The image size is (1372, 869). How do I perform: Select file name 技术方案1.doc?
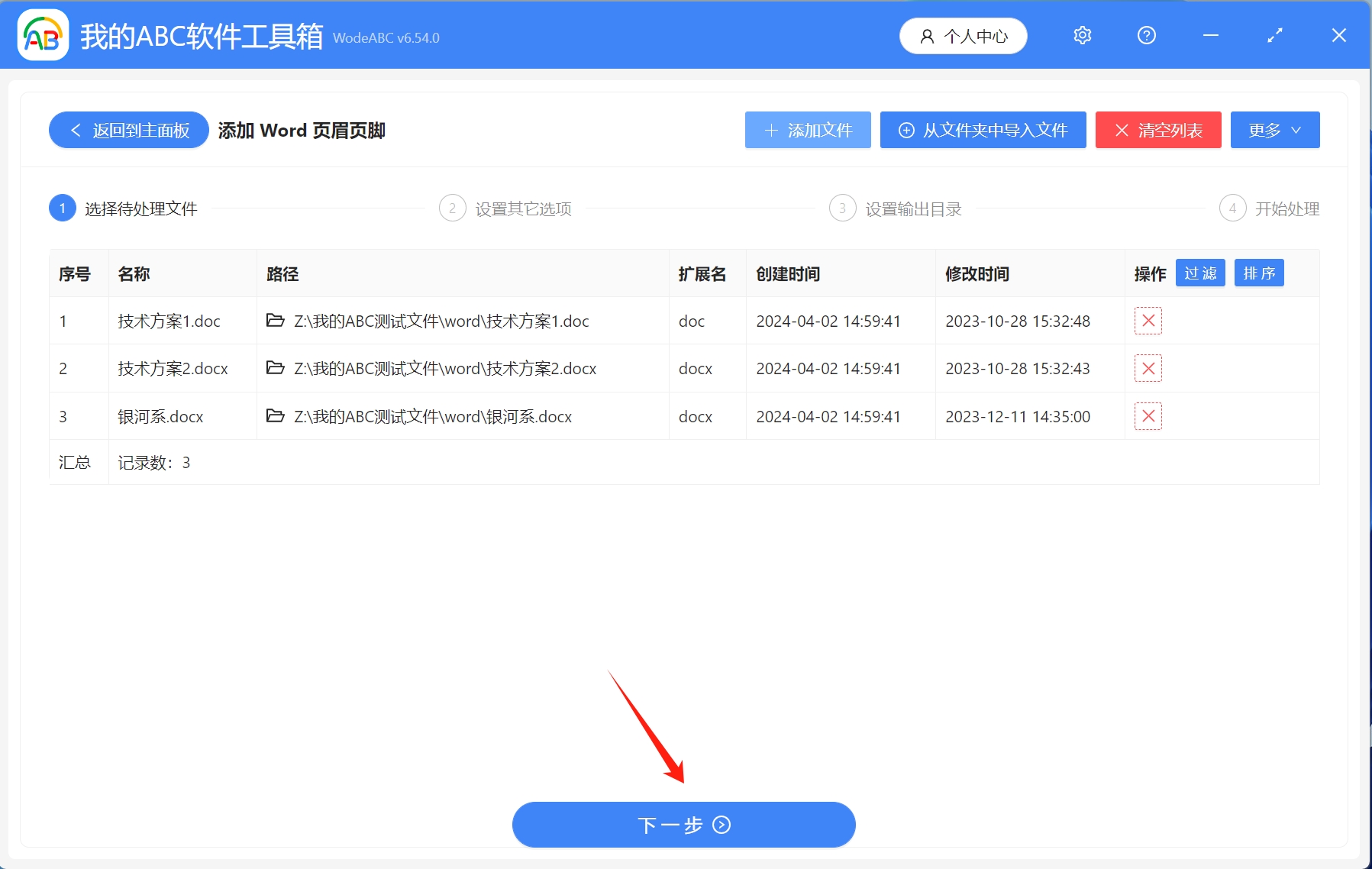(x=169, y=321)
